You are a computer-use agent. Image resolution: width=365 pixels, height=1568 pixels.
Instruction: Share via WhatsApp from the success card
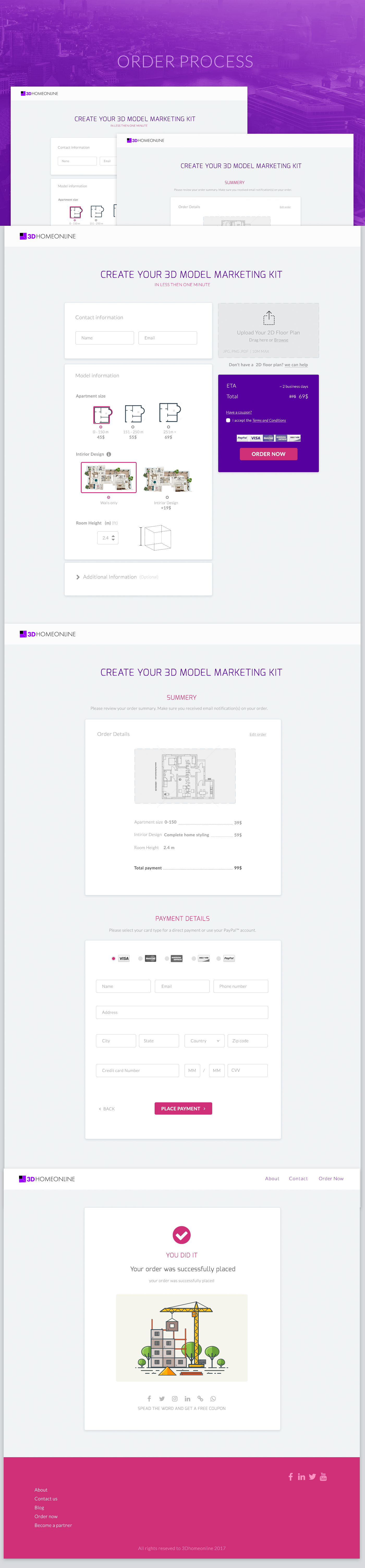pyautogui.click(x=213, y=1398)
